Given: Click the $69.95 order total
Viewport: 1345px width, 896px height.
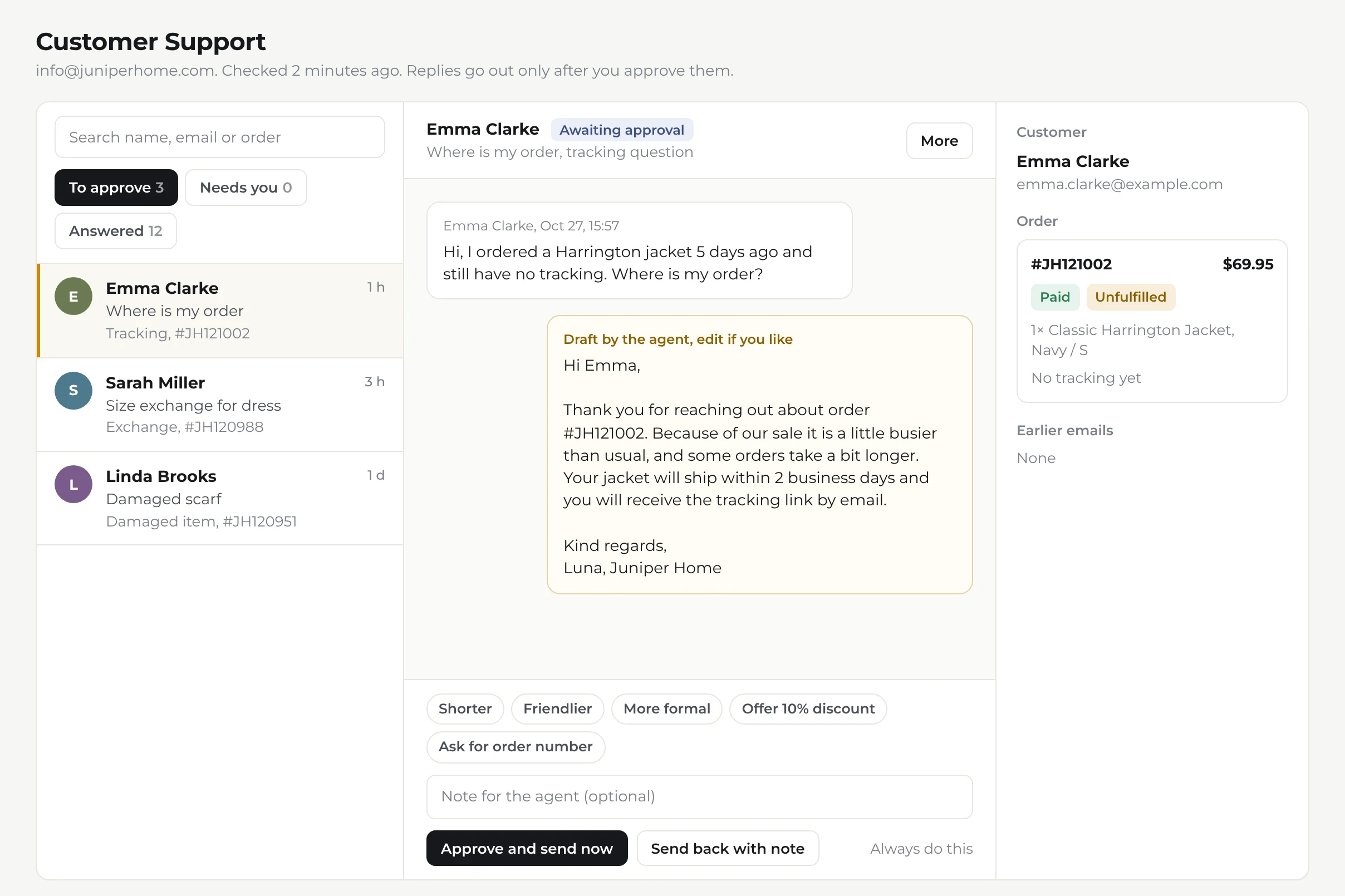Looking at the screenshot, I should [x=1247, y=264].
